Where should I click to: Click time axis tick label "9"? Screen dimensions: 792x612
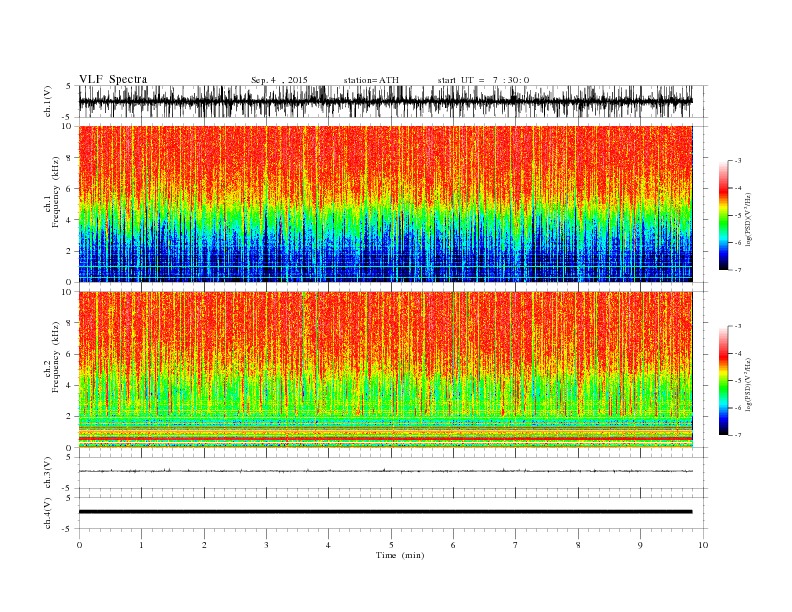(x=640, y=545)
